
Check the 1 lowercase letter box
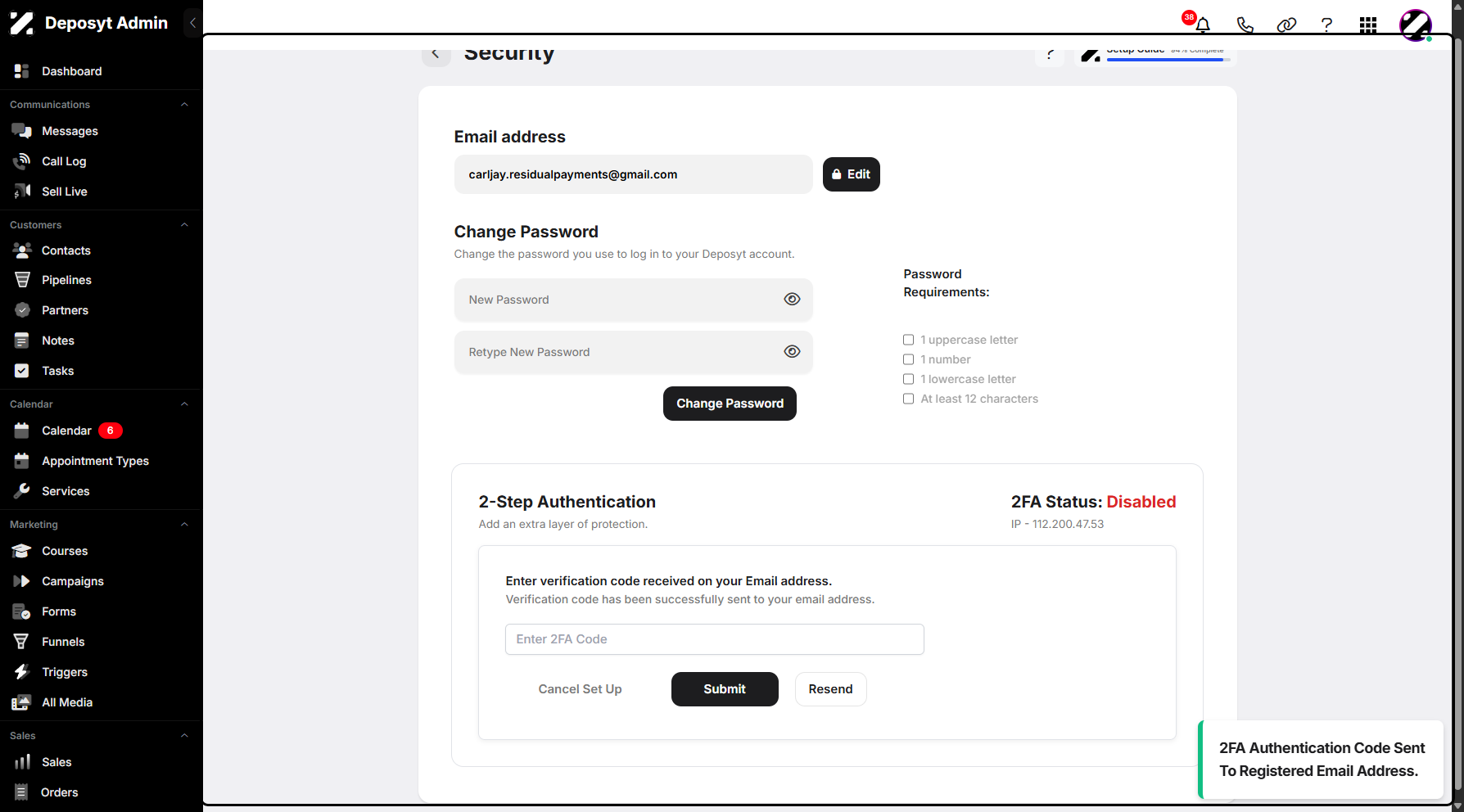click(x=908, y=379)
